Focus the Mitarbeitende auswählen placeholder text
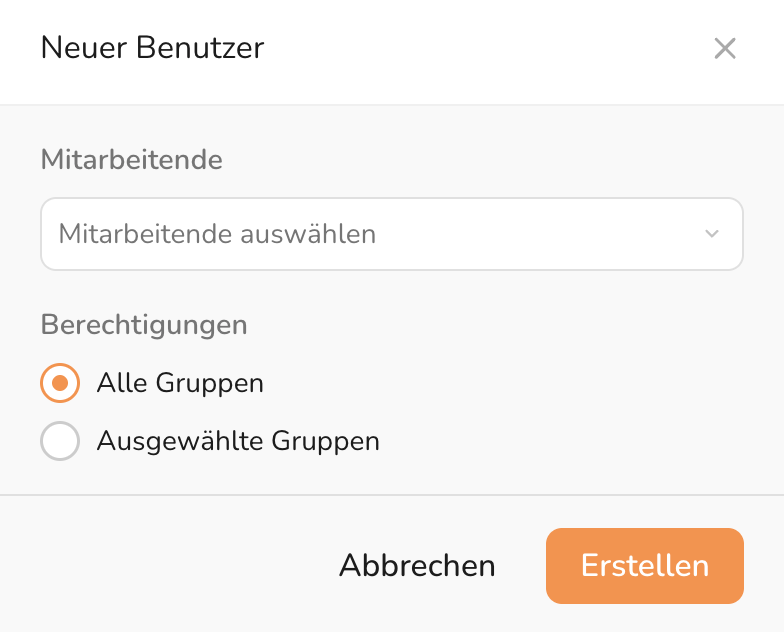 217,234
